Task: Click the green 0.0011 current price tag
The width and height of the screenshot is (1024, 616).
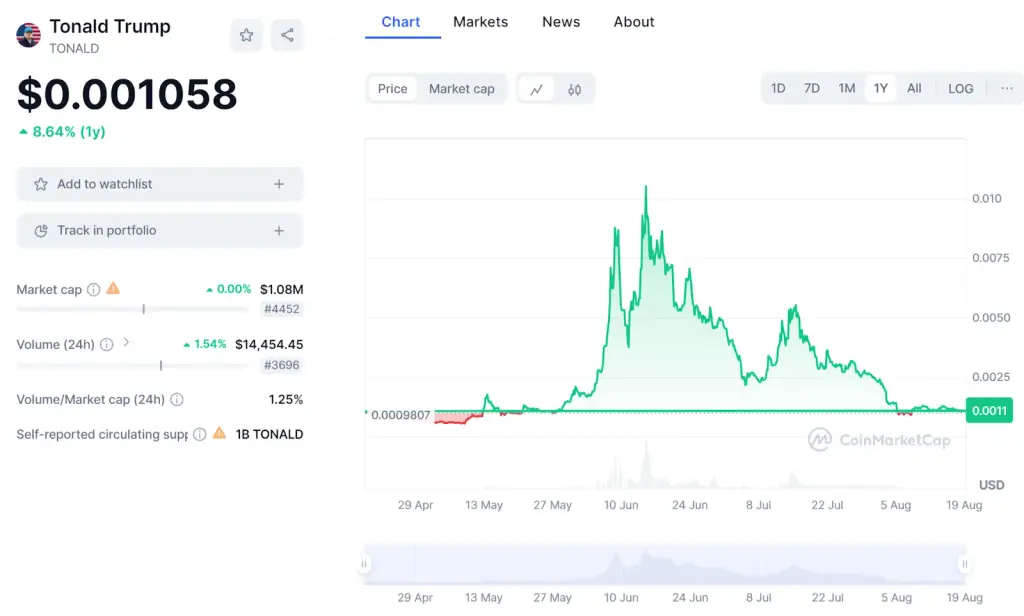Action: [x=989, y=410]
